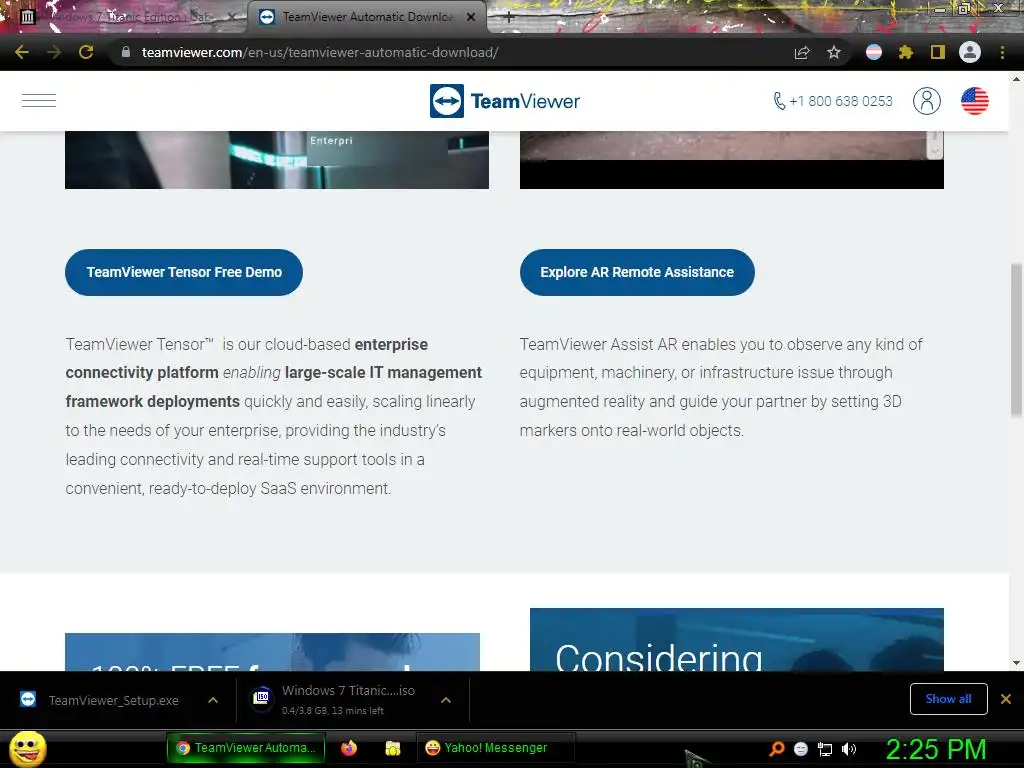Click the padlock site info icon
The image size is (1024, 768).
126,52
